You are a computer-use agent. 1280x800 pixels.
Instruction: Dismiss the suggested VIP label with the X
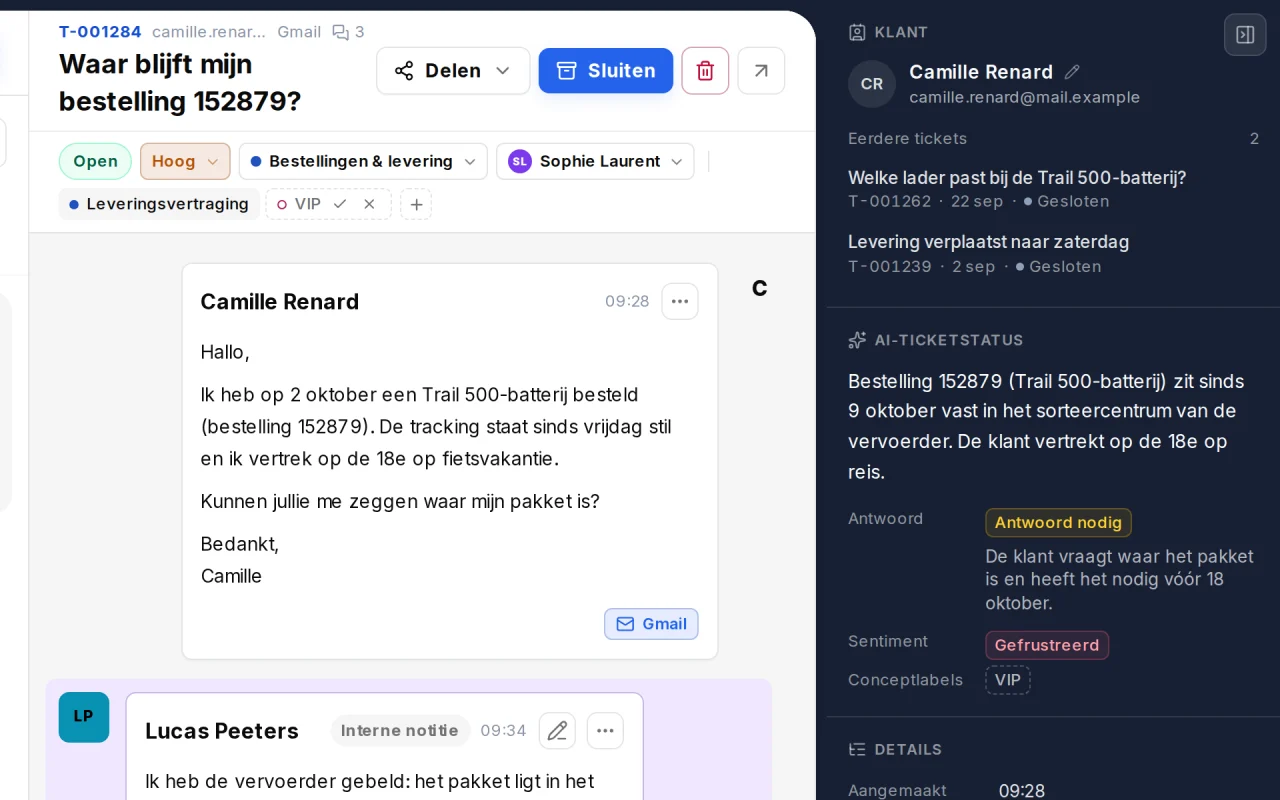point(369,204)
